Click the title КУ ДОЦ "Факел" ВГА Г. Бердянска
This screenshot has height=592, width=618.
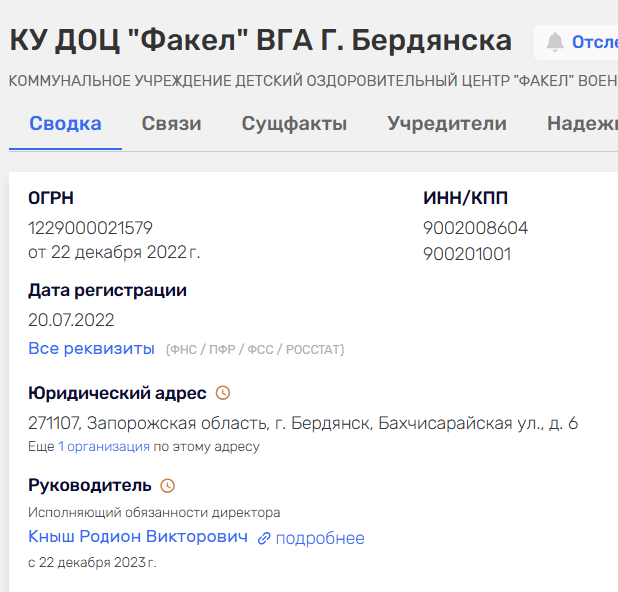point(261,41)
